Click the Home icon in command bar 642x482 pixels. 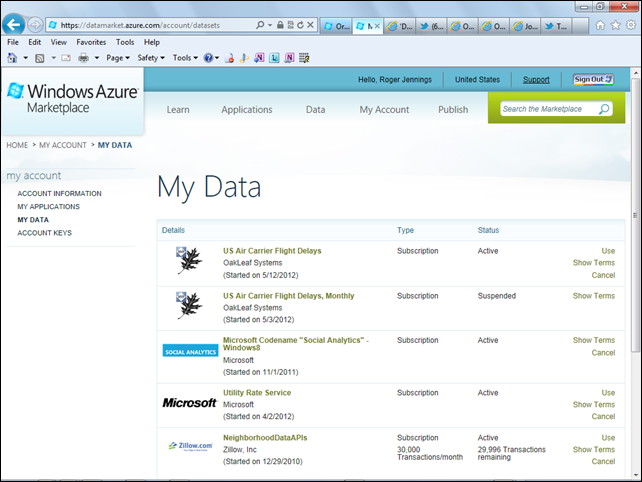[11, 58]
